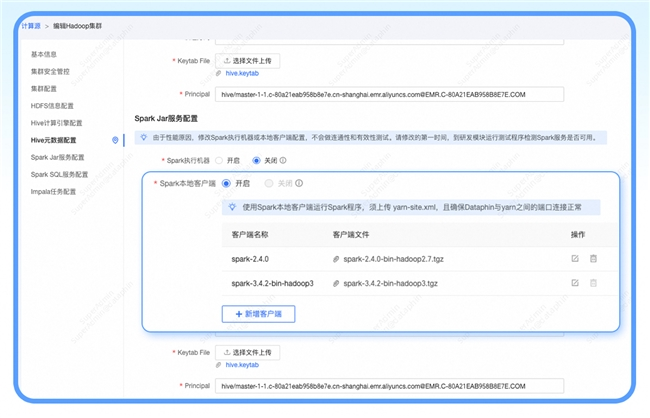Click delete icon for spark-2.4.0 client
The height and width of the screenshot is (418, 650).
pyautogui.click(x=593, y=258)
